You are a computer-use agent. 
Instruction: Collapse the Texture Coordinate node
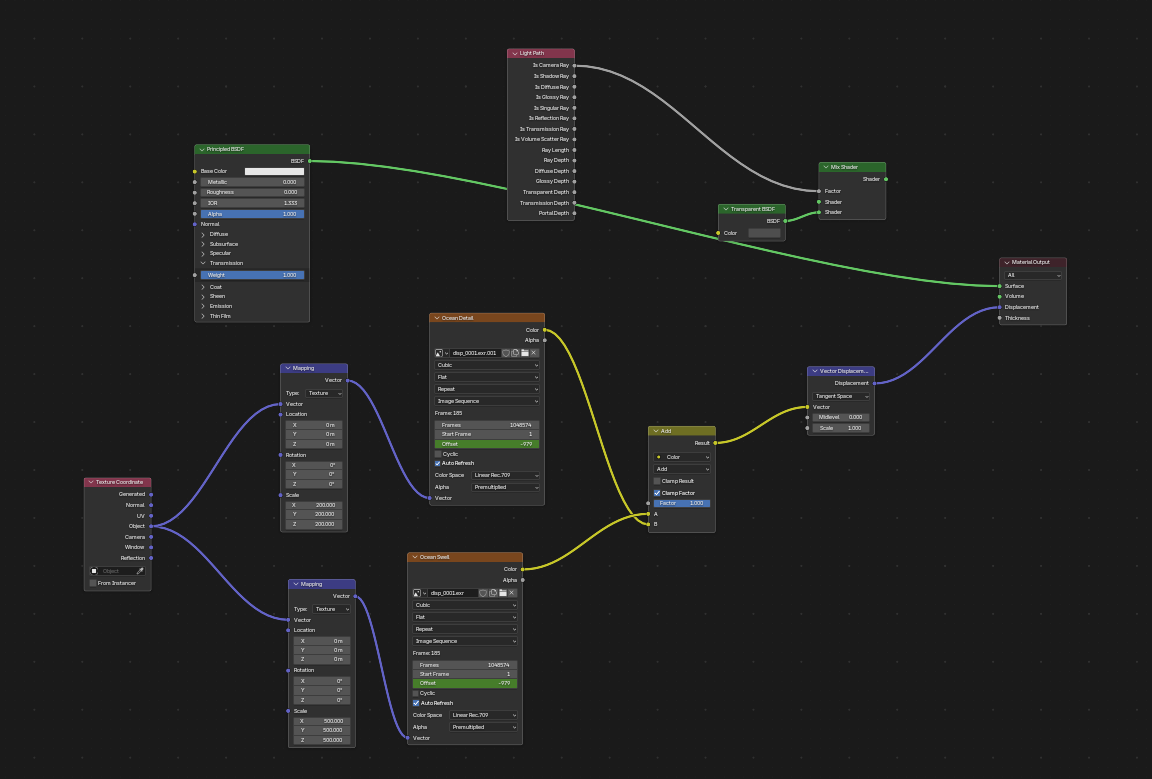[91, 483]
